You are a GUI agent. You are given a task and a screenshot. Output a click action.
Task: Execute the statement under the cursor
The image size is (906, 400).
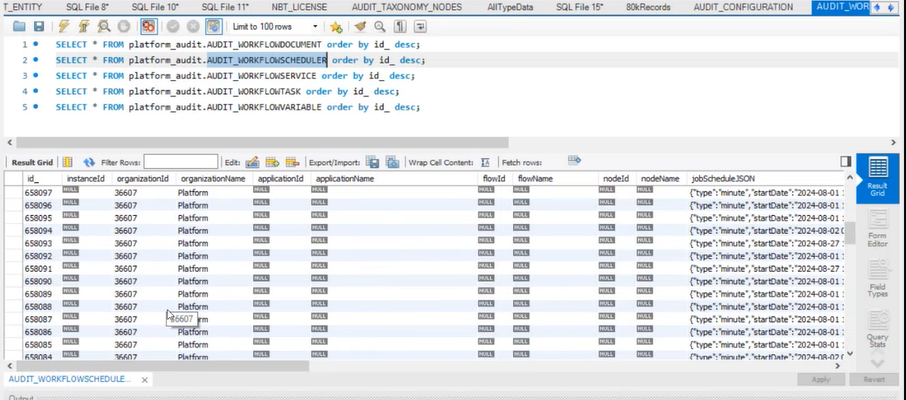(84, 27)
